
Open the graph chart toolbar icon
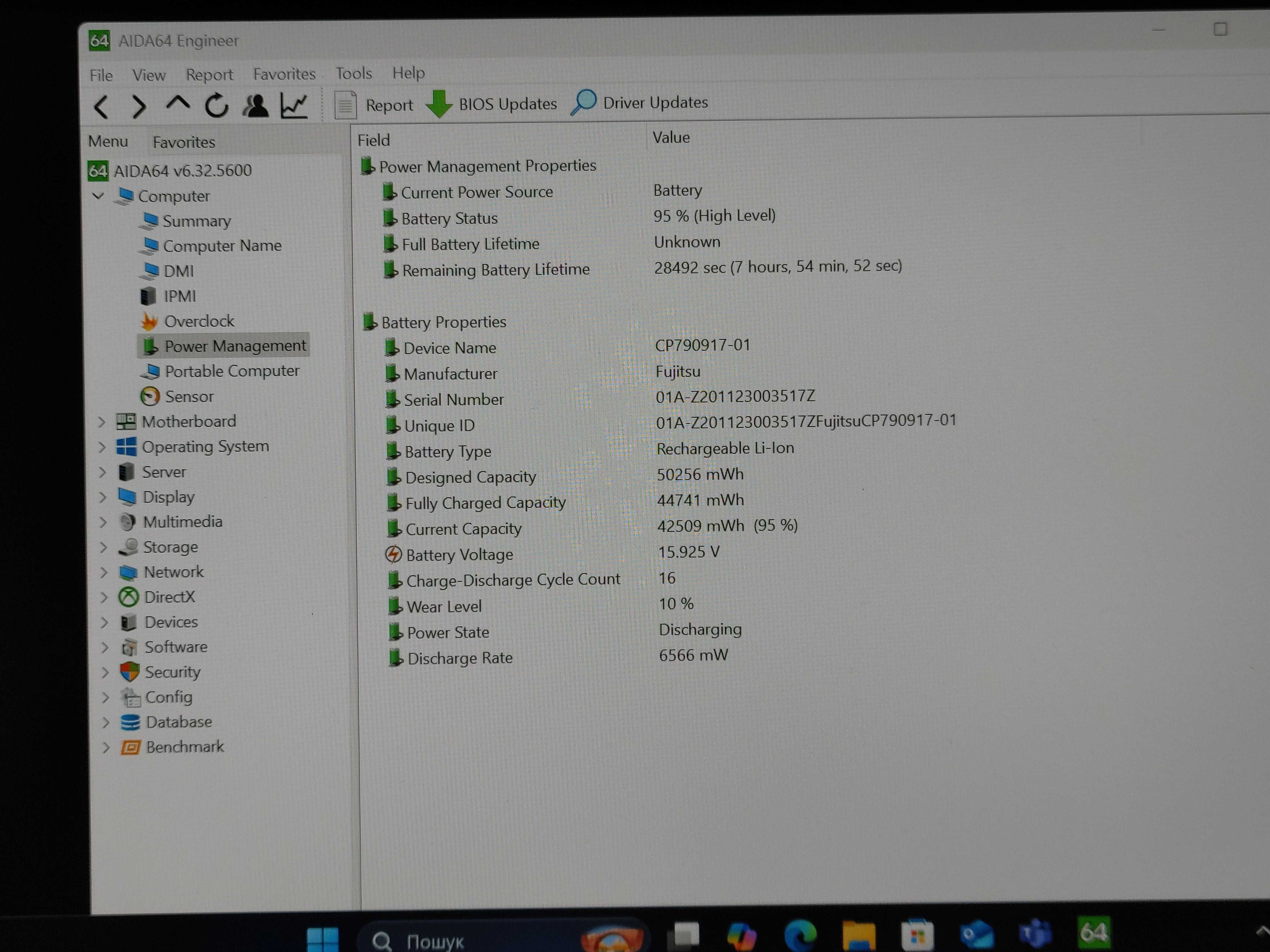(x=294, y=106)
